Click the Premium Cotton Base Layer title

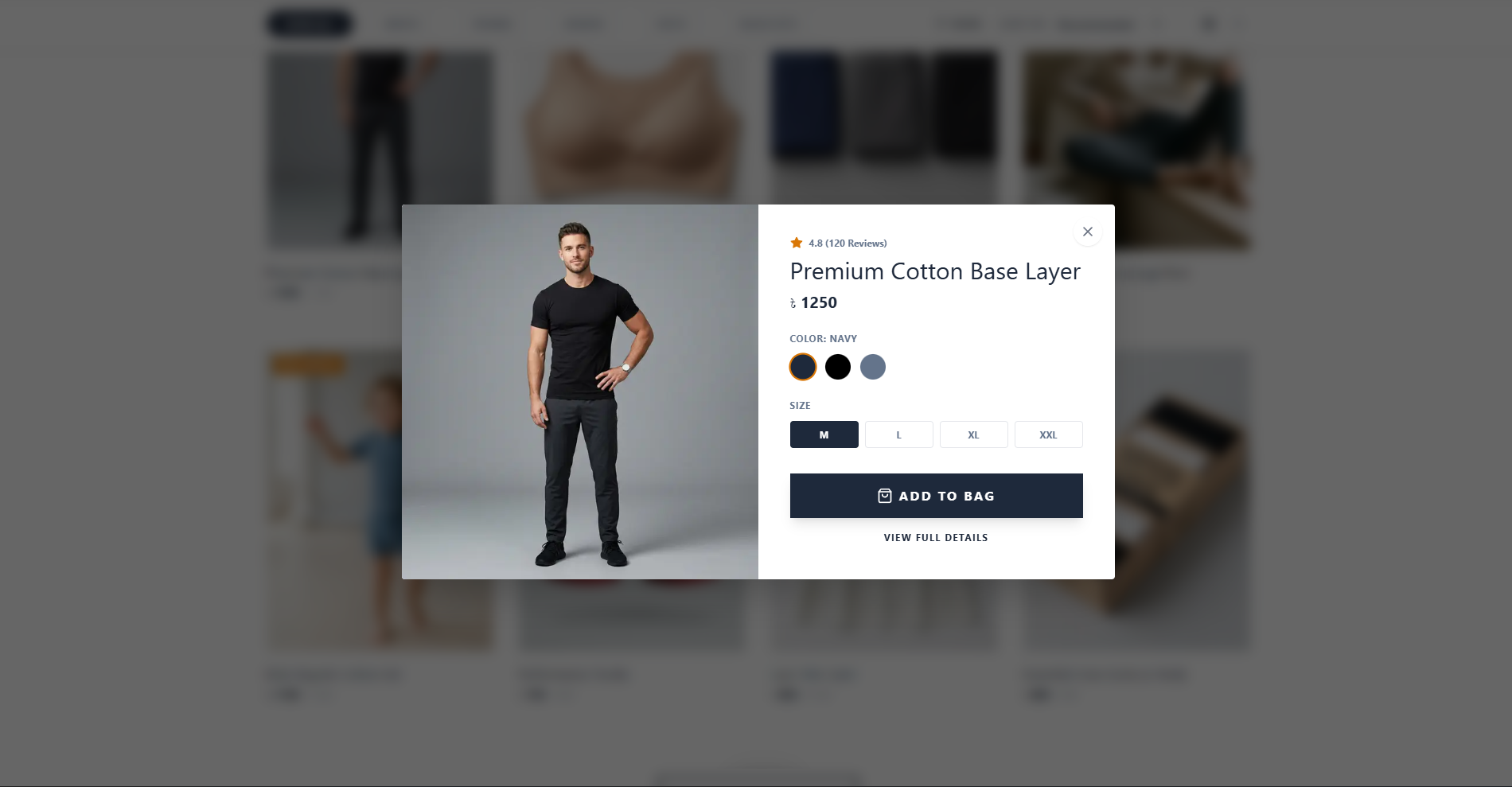pos(935,271)
